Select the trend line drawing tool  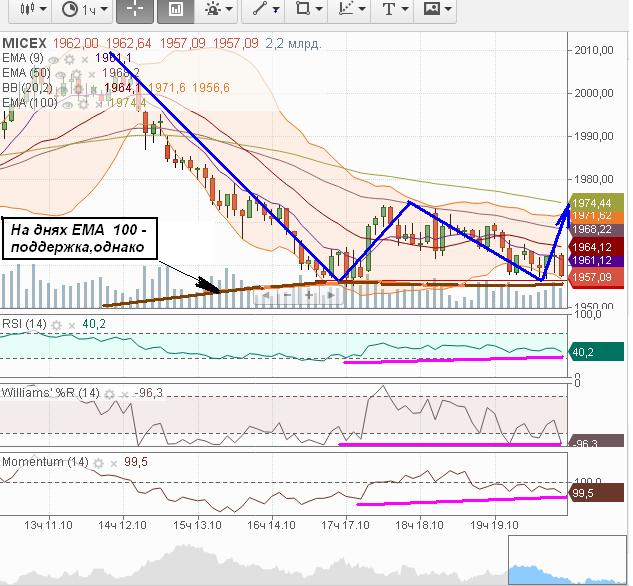[259, 9]
